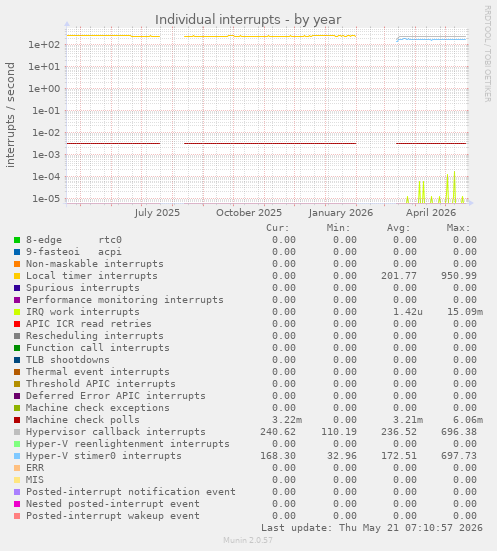Click the '1e-03' y-axis label

click(46, 155)
